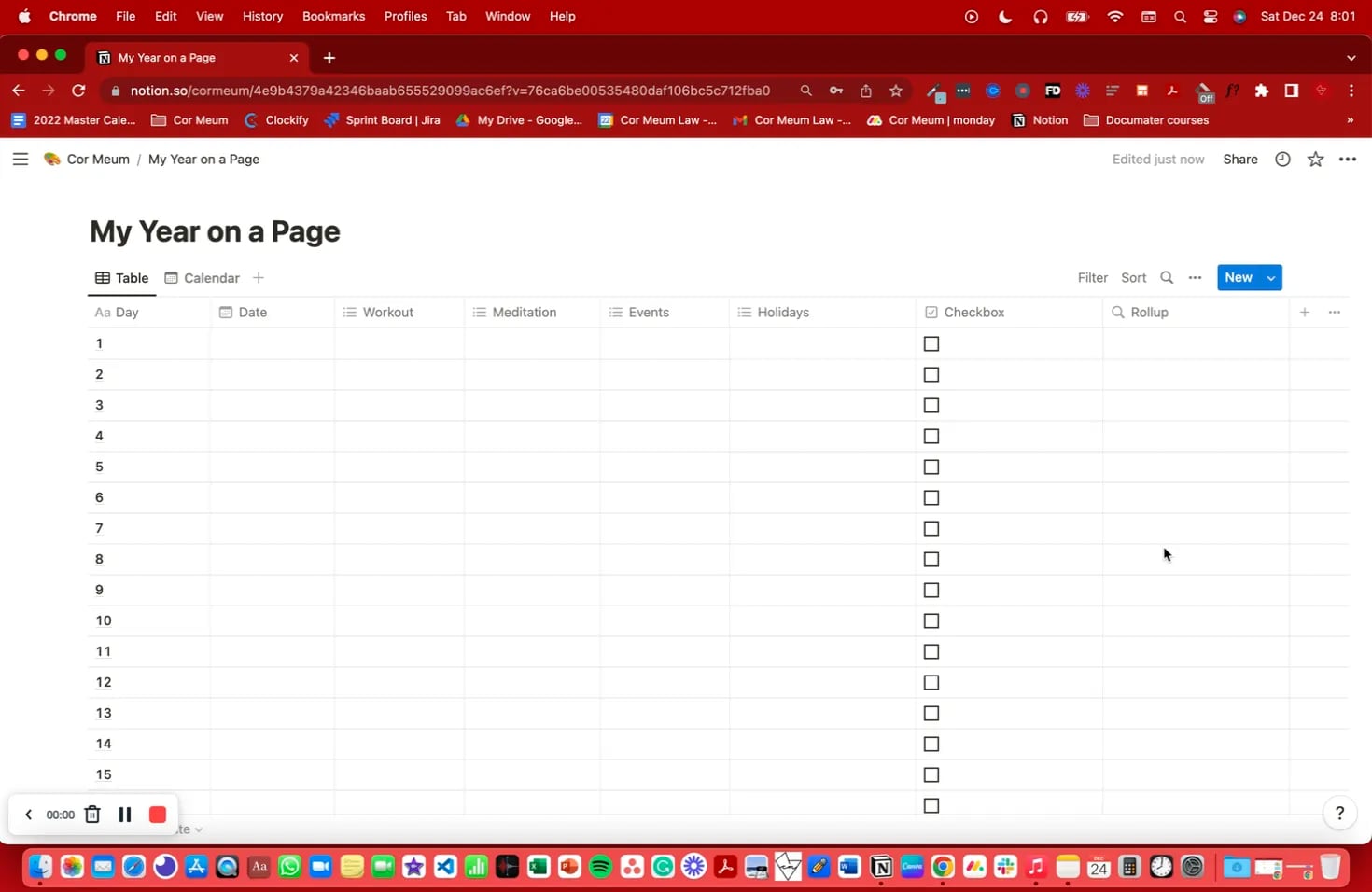
Task: Tick the checkbox for day 1
Action: (931, 344)
